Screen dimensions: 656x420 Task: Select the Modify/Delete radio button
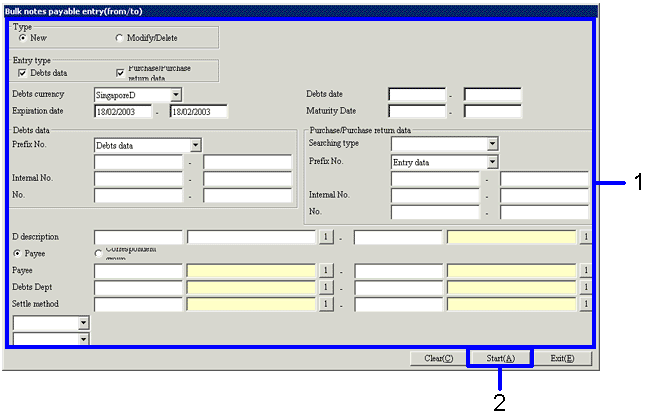(x=119, y=38)
